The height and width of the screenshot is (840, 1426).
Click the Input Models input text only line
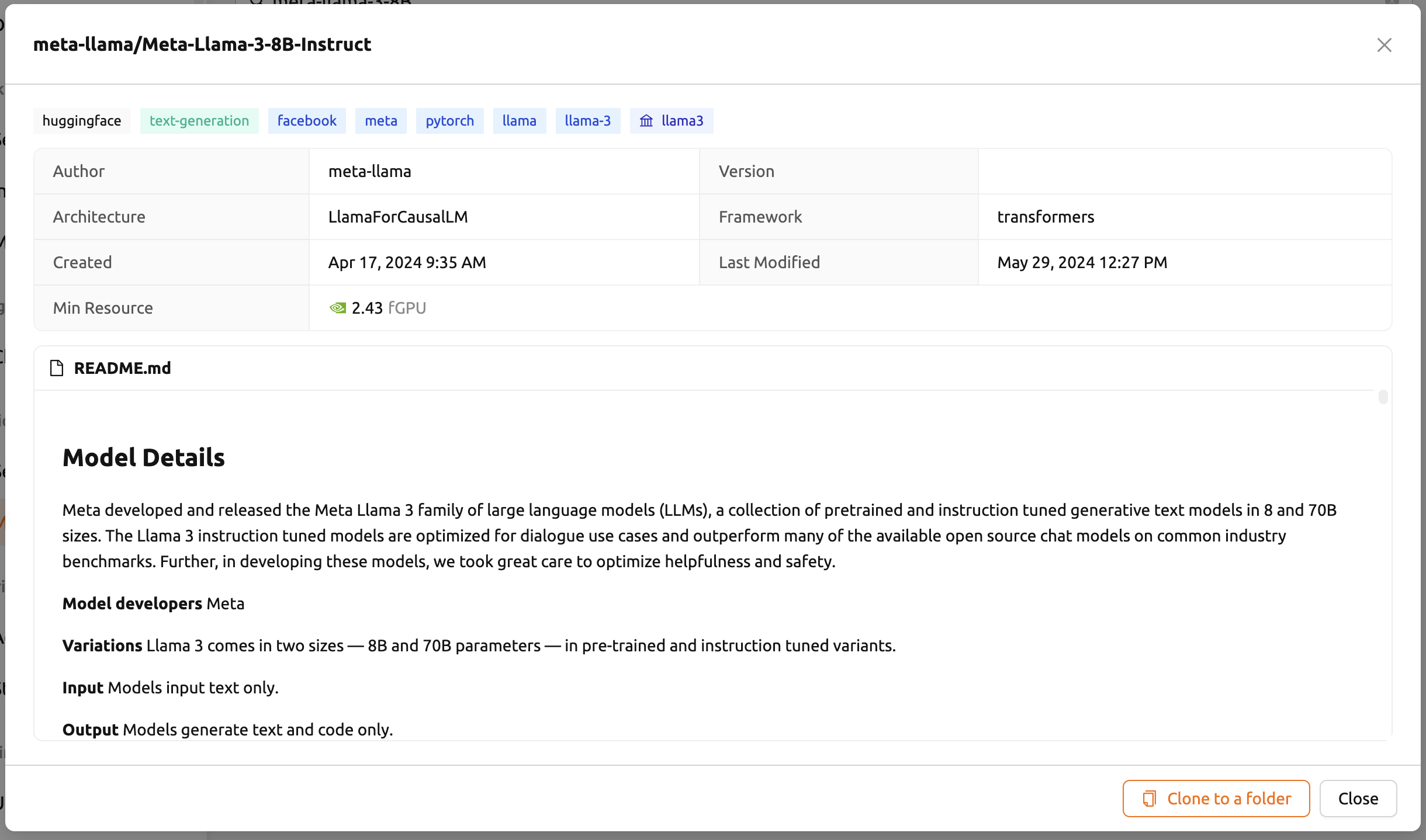coord(171,688)
